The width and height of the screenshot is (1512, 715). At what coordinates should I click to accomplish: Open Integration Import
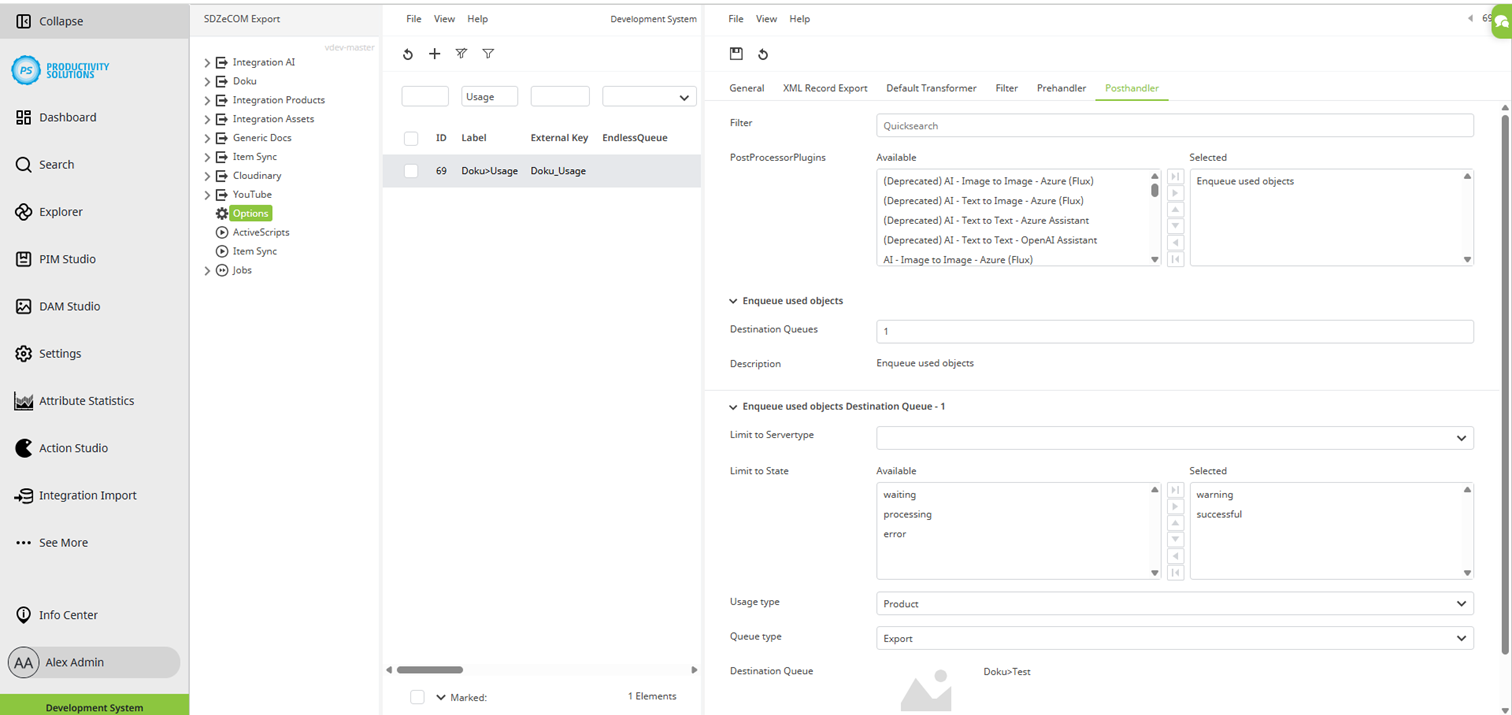[x=76, y=495]
